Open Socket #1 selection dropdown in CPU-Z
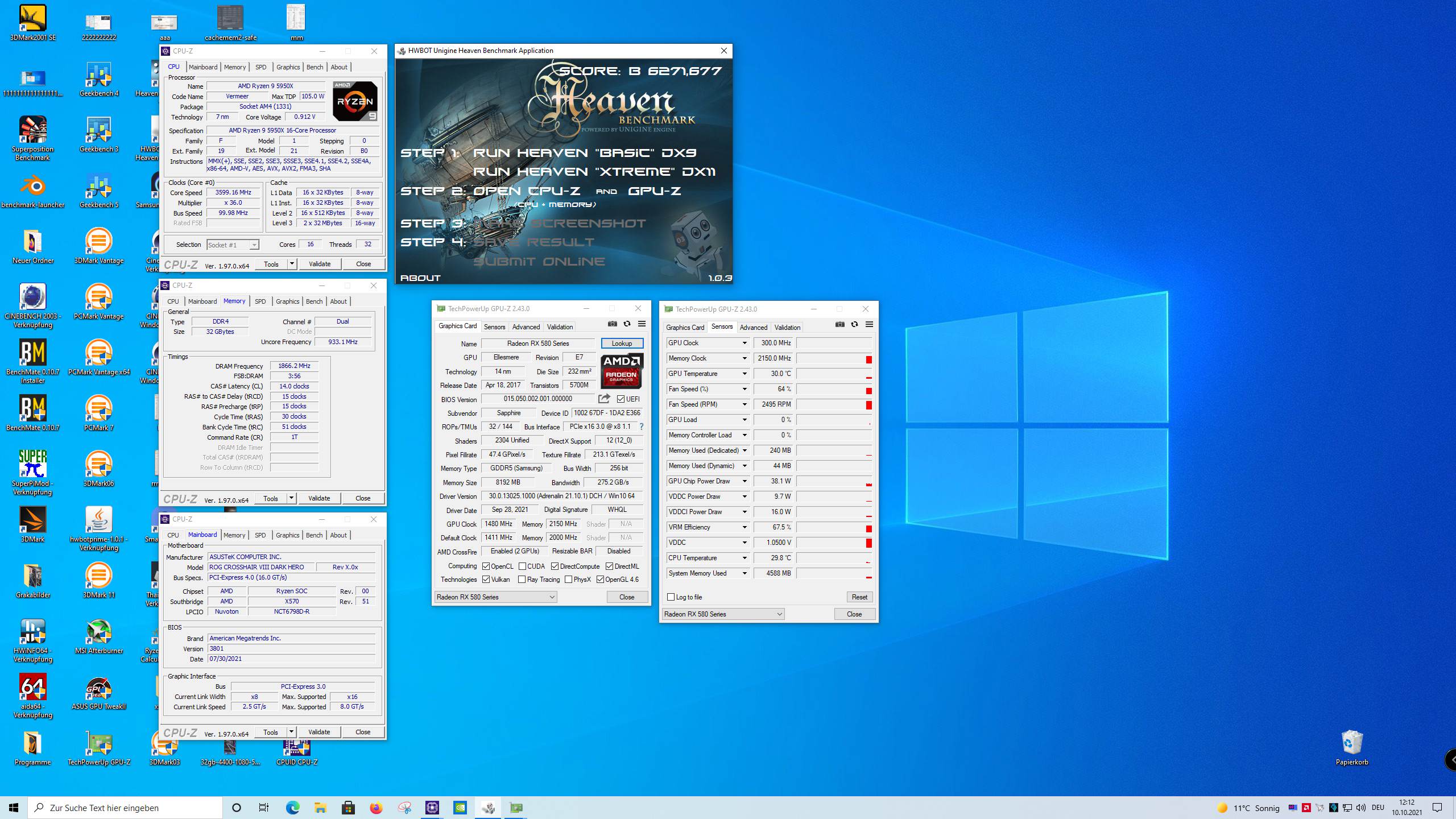Screen dimensions: 1456x819 (x=233, y=245)
